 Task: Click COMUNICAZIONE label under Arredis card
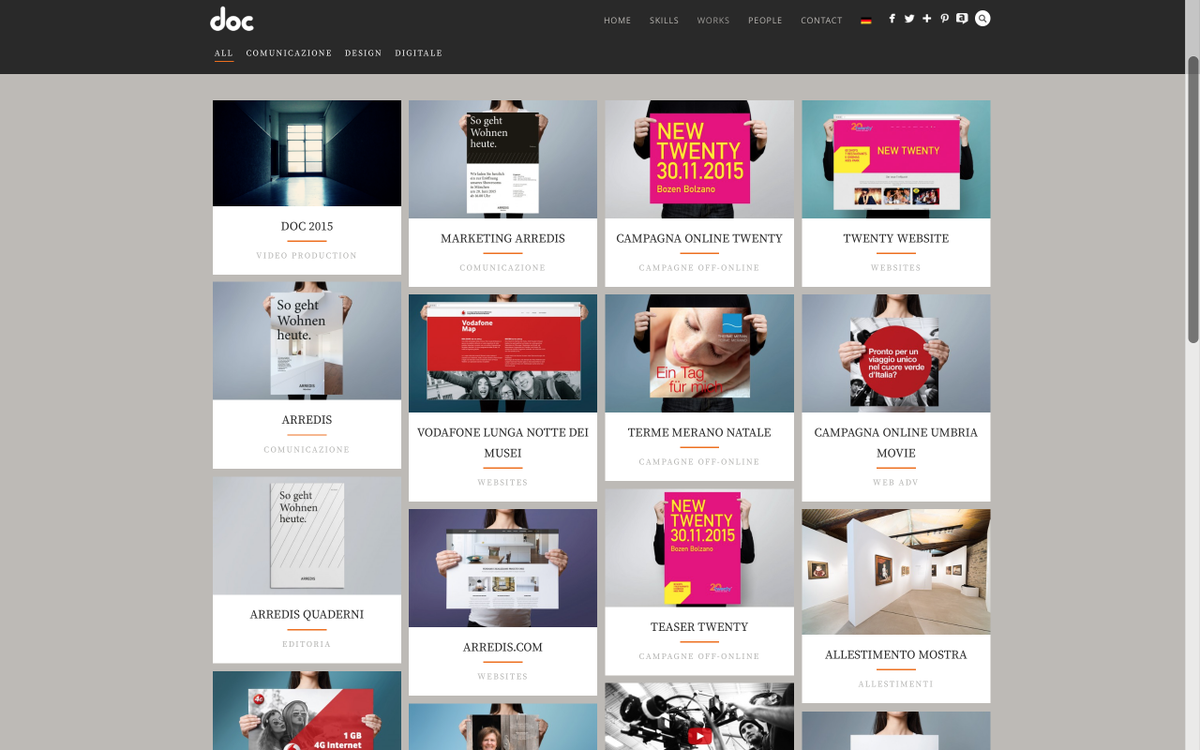(307, 450)
